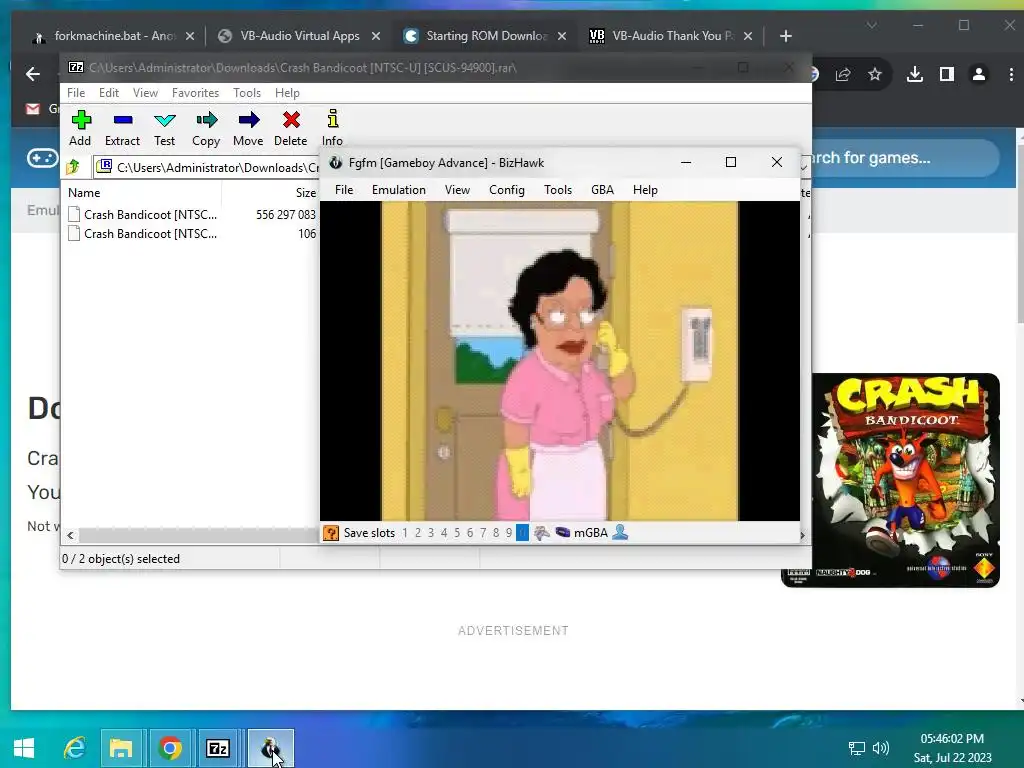Image resolution: width=1024 pixels, height=768 pixels.
Task: Open File Explorer from taskbar
Action: [121, 748]
